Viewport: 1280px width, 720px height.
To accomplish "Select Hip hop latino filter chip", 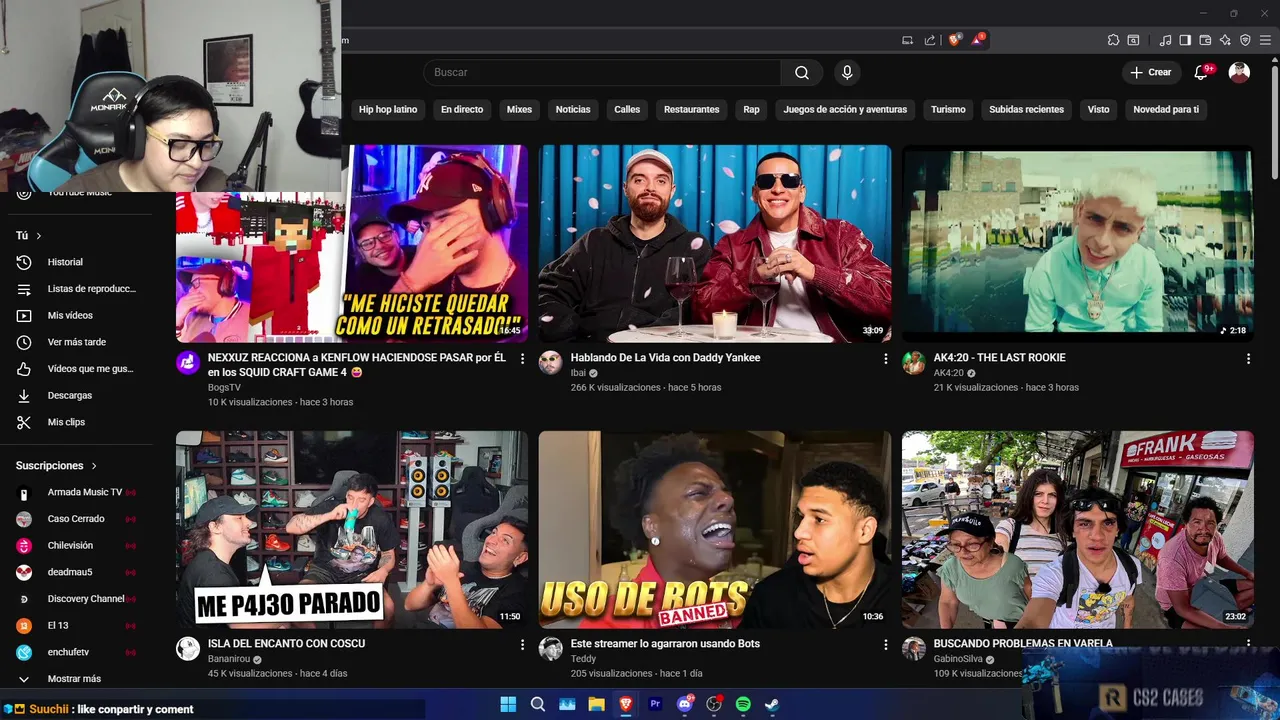I will tap(388, 109).
